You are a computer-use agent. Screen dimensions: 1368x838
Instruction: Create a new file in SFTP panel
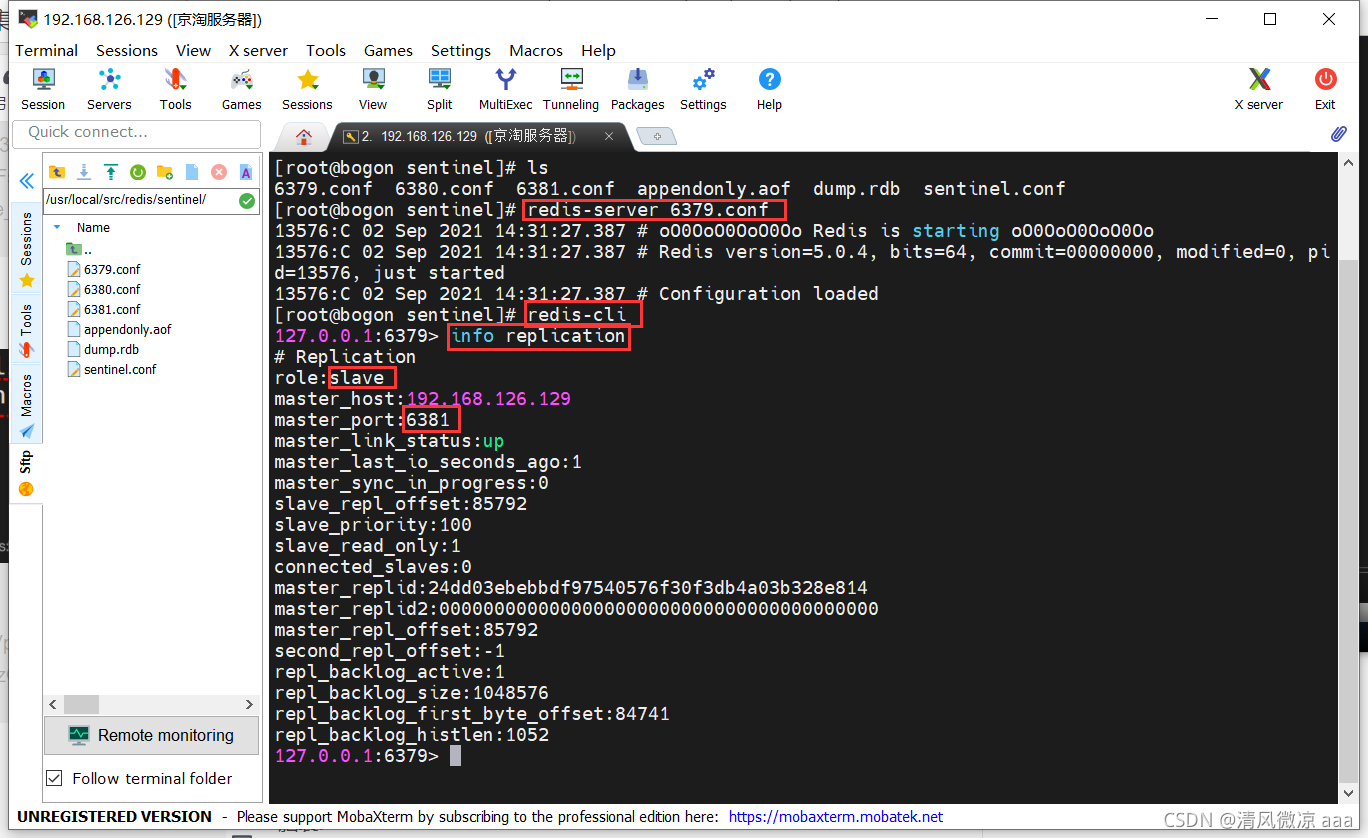coord(192,172)
